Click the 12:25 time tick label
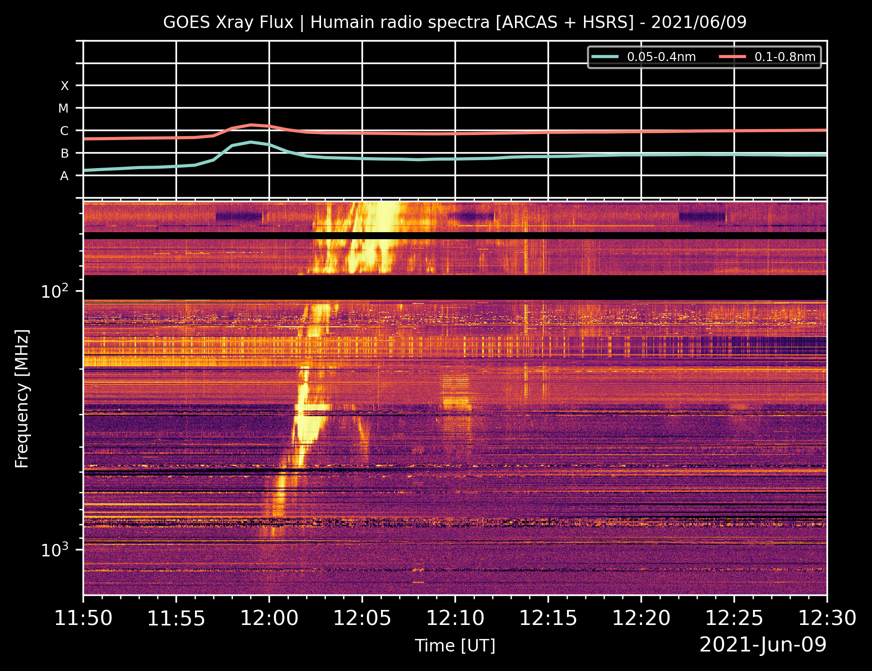 pos(734,618)
